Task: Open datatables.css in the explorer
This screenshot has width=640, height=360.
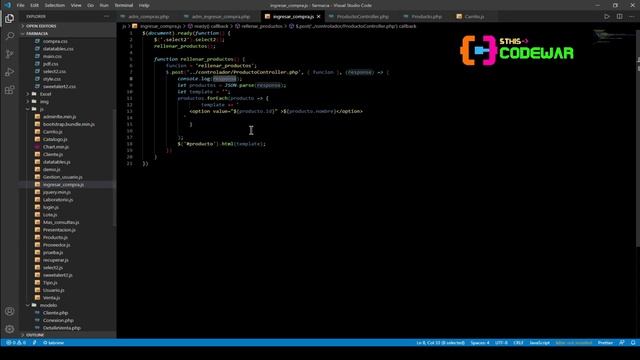Action: 58,49
